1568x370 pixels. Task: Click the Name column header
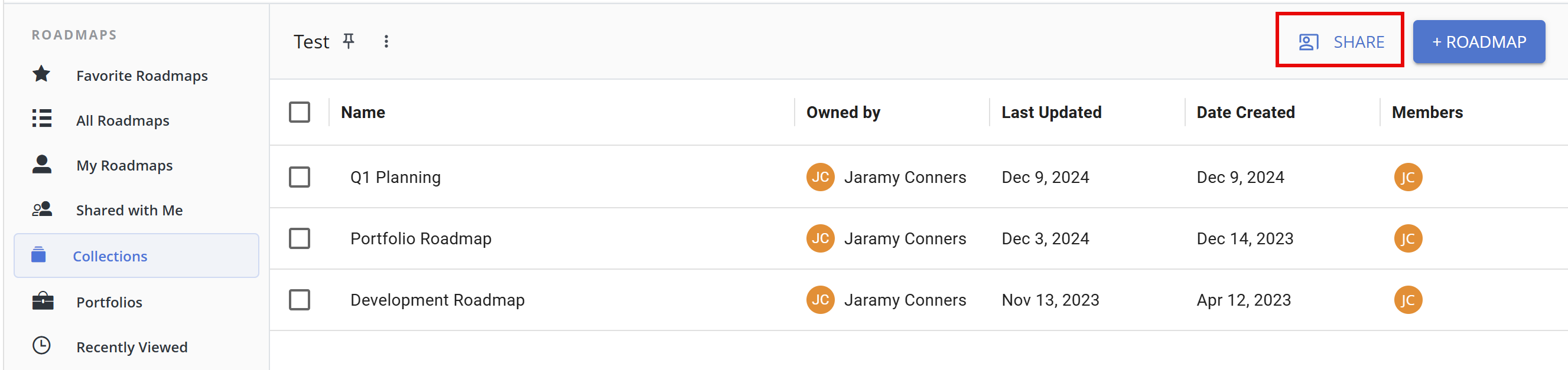363,112
